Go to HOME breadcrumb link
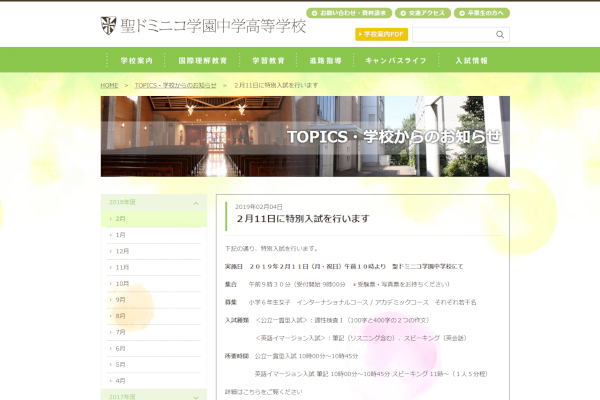This screenshot has height=400, width=600. (109, 85)
